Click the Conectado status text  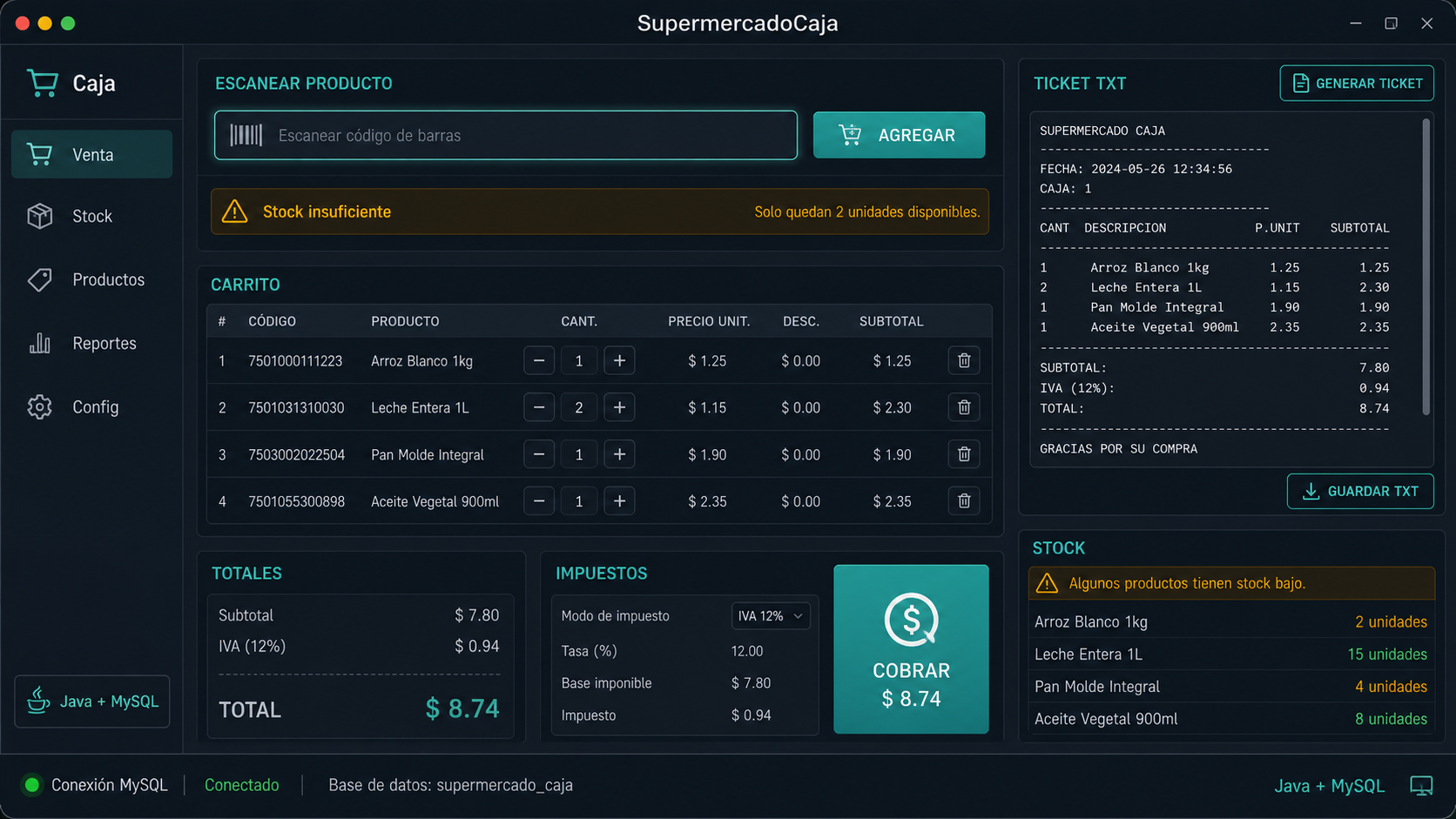pos(242,785)
